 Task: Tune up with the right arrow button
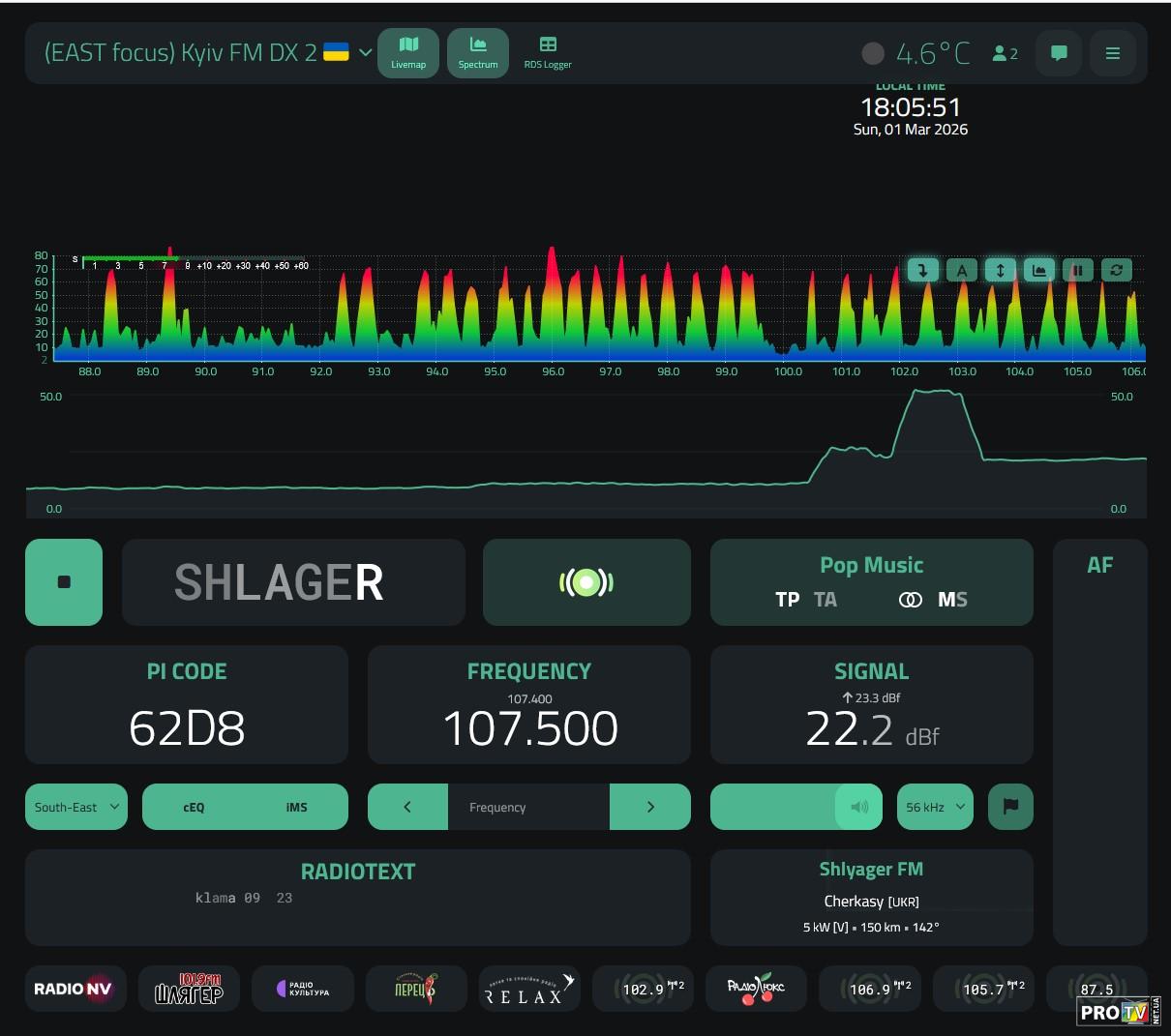650,807
